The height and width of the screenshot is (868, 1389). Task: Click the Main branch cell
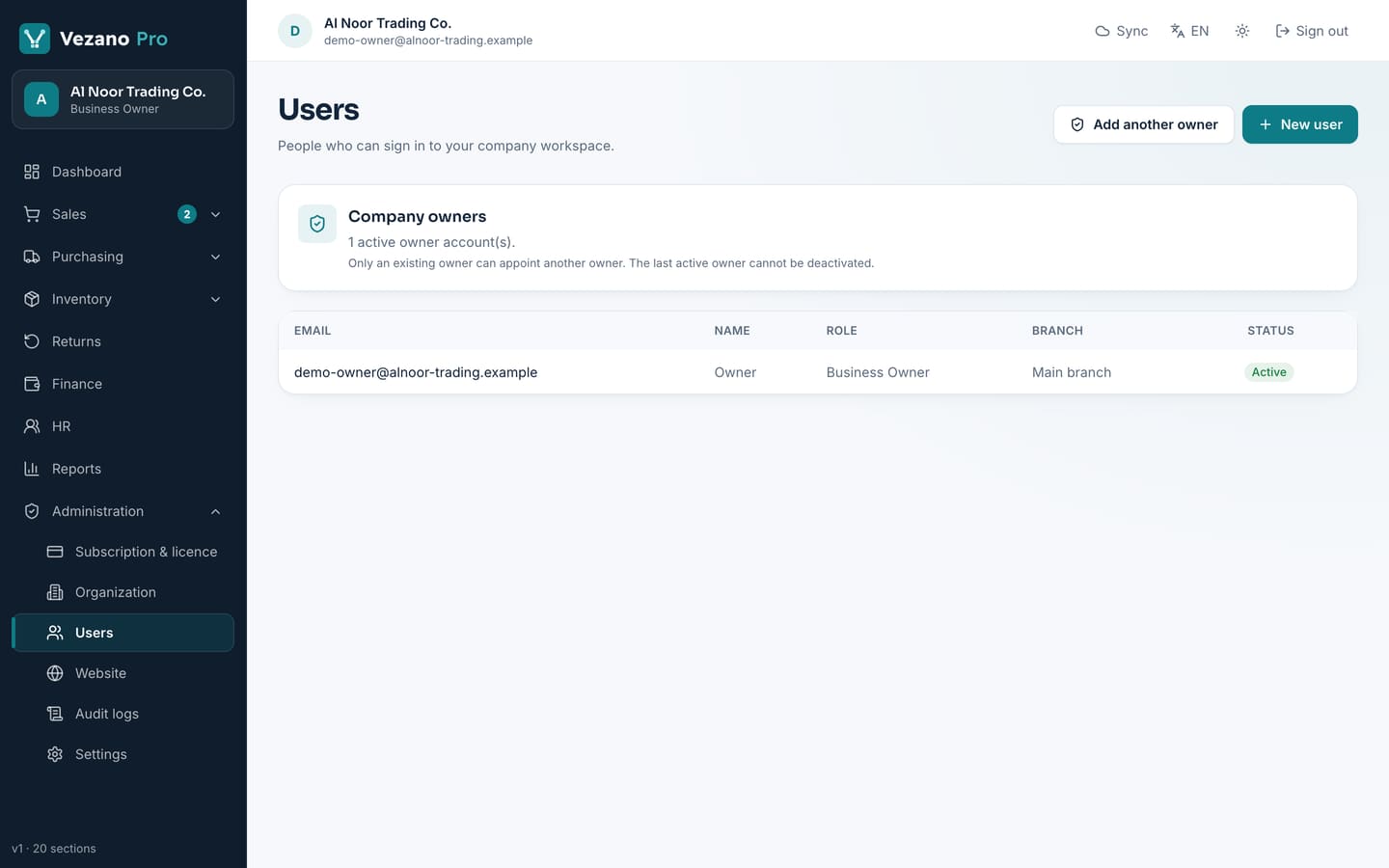tap(1072, 372)
